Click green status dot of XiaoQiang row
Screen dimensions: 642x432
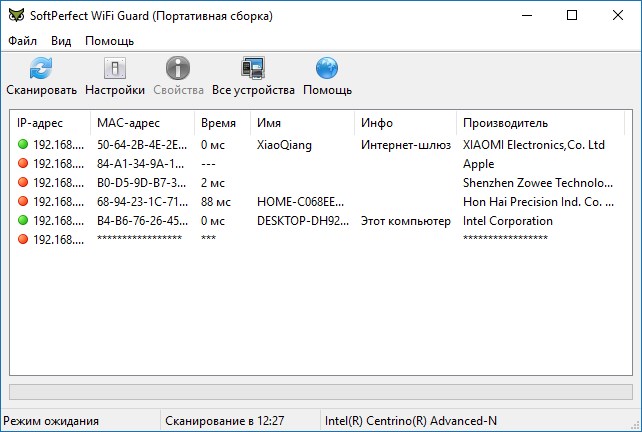coord(23,144)
